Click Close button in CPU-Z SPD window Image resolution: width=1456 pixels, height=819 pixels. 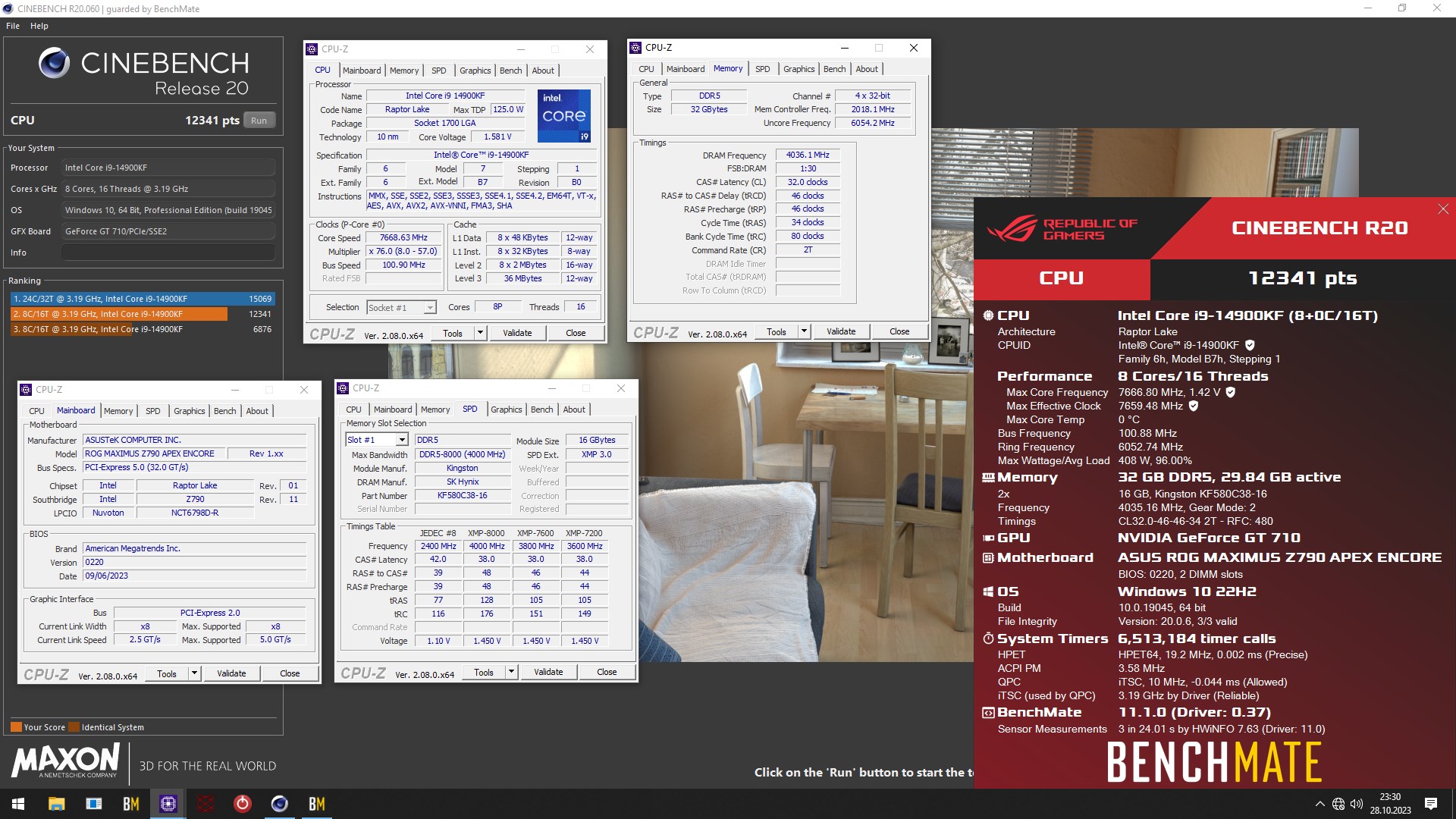(607, 672)
